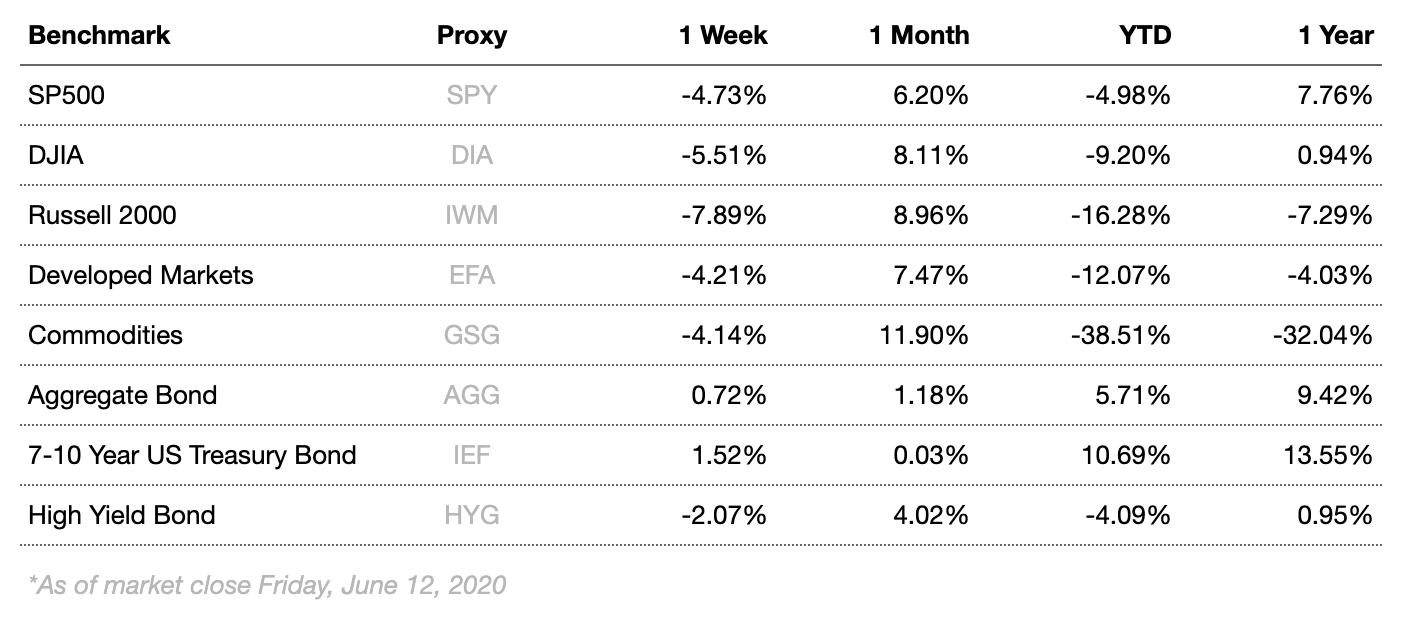
Task: Select the Russell 2000 benchmark name
Action: pos(102,216)
